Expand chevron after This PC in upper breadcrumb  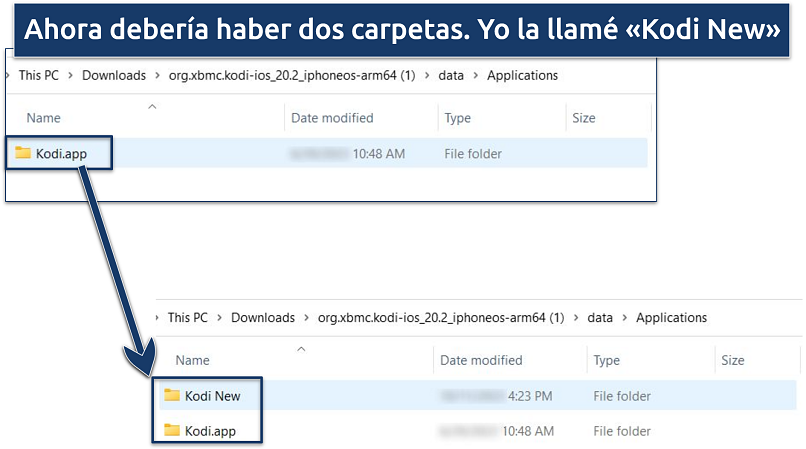point(70,76)
